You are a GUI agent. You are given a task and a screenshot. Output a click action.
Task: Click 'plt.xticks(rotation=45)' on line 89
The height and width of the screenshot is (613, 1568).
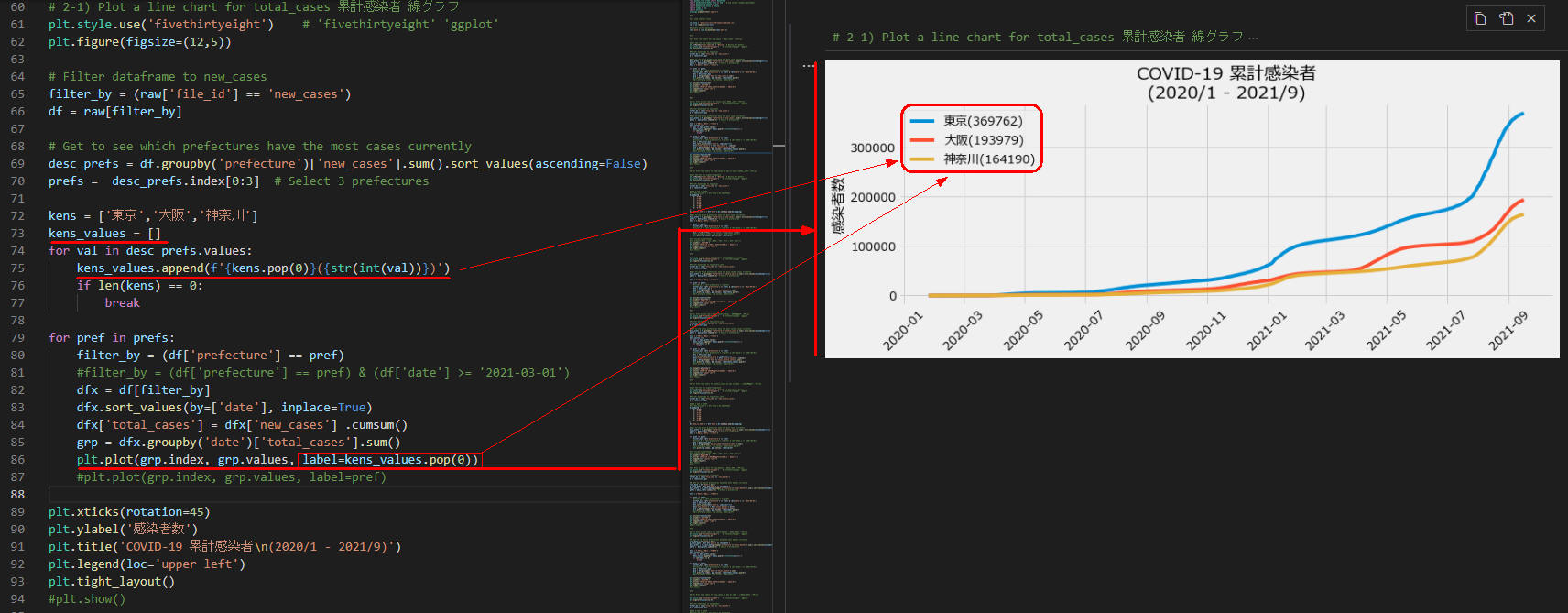pos(129,512)
